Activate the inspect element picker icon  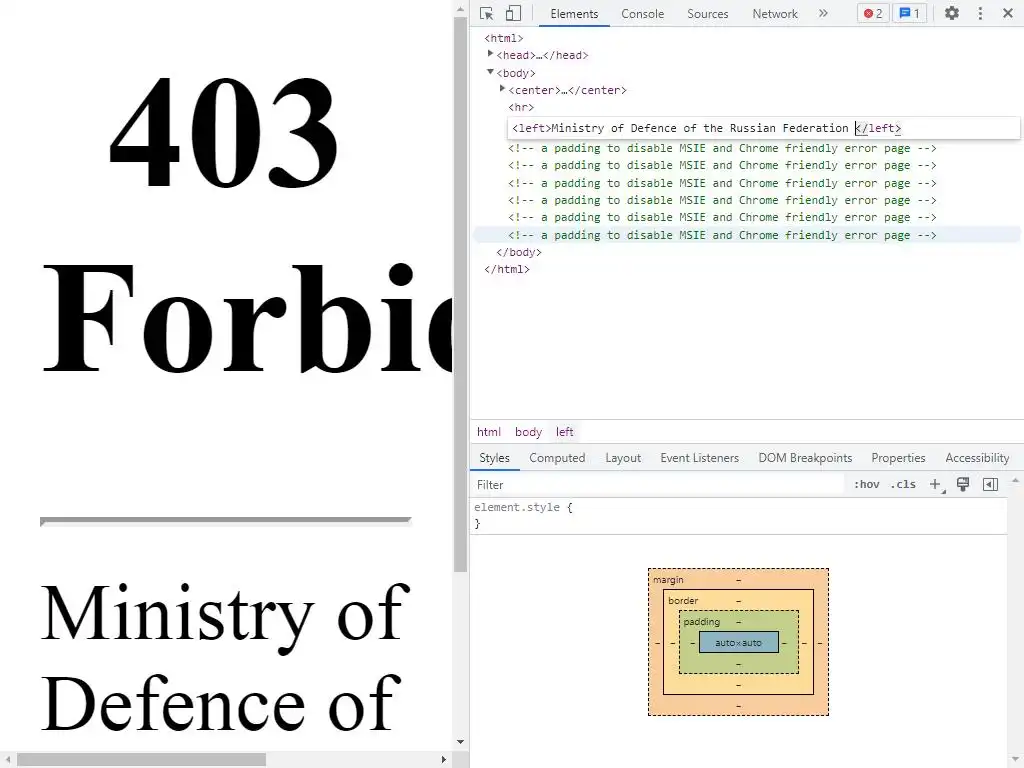coord(487,13)
